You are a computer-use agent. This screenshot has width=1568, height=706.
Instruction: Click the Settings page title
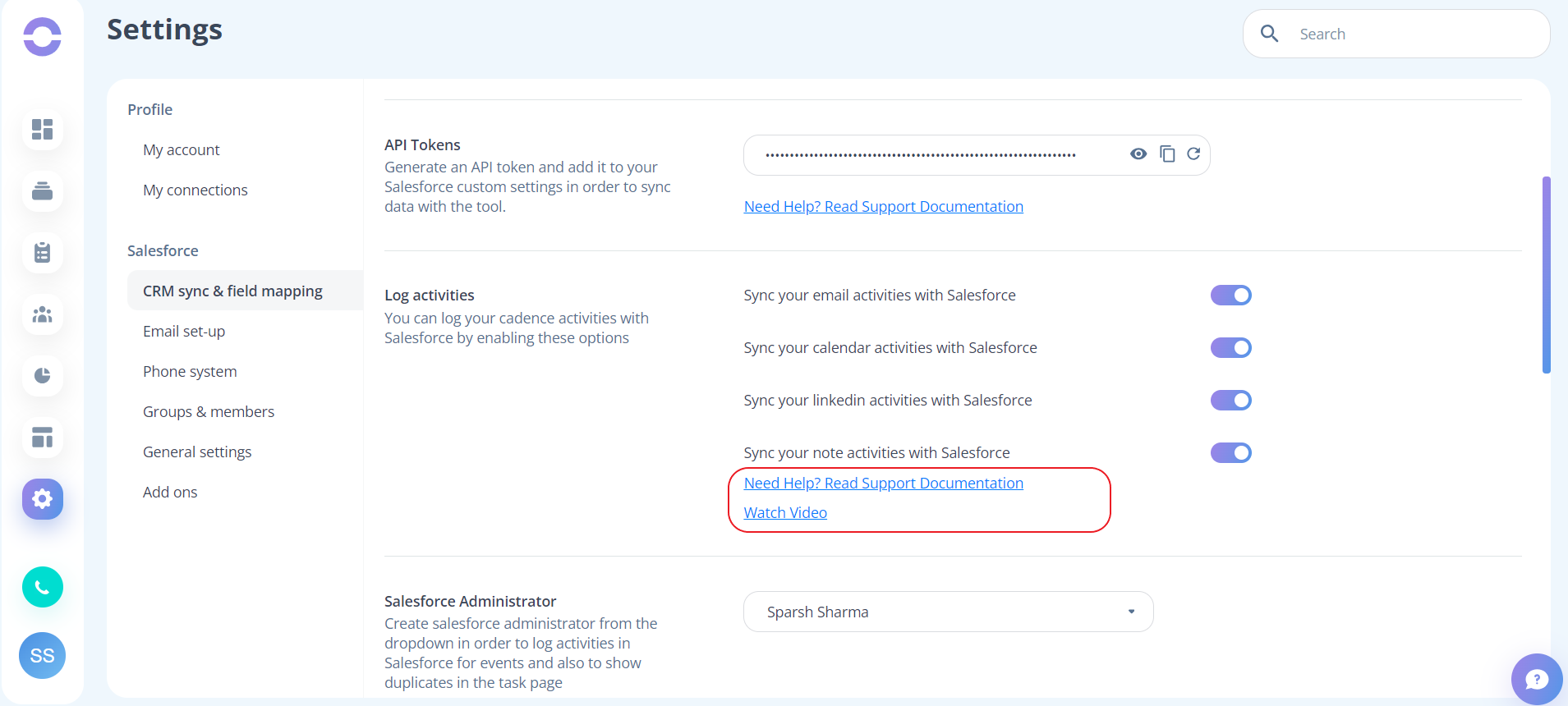tap(164, 29)
